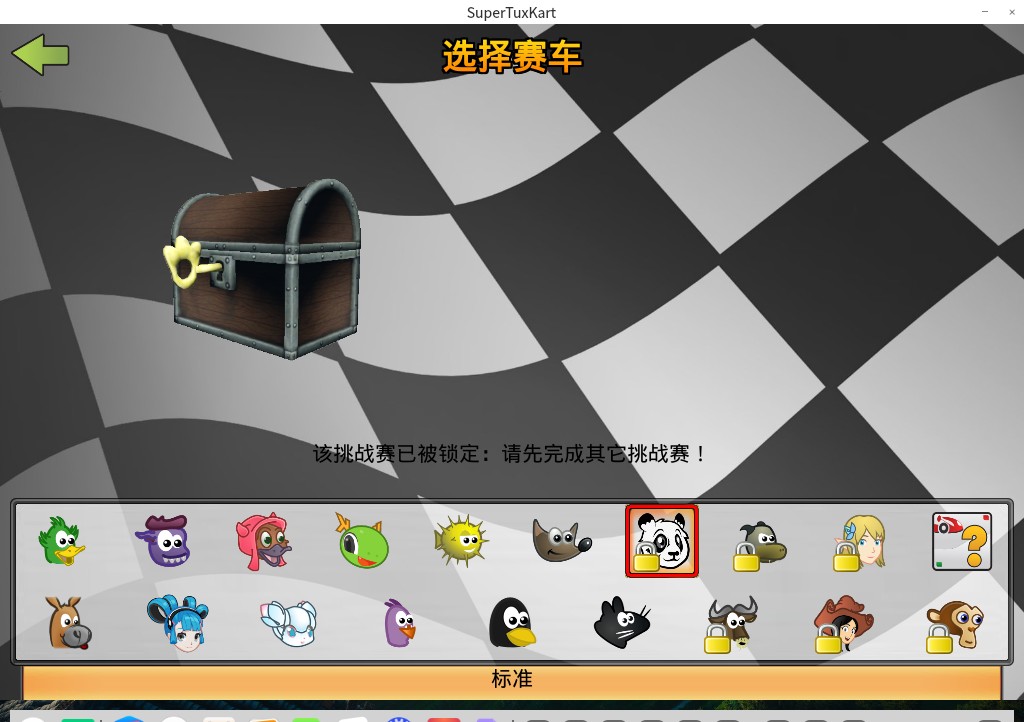Minimize the SuperTuxKart window
1024x722 pixels.
point(985,12)
